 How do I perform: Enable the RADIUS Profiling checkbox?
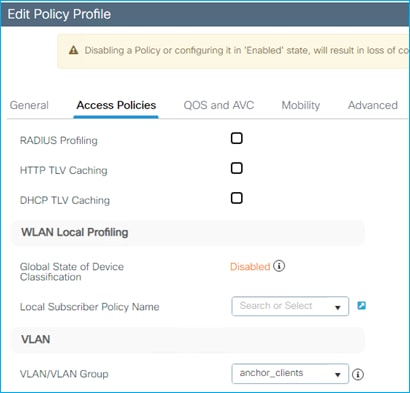(x=237, y=138)
